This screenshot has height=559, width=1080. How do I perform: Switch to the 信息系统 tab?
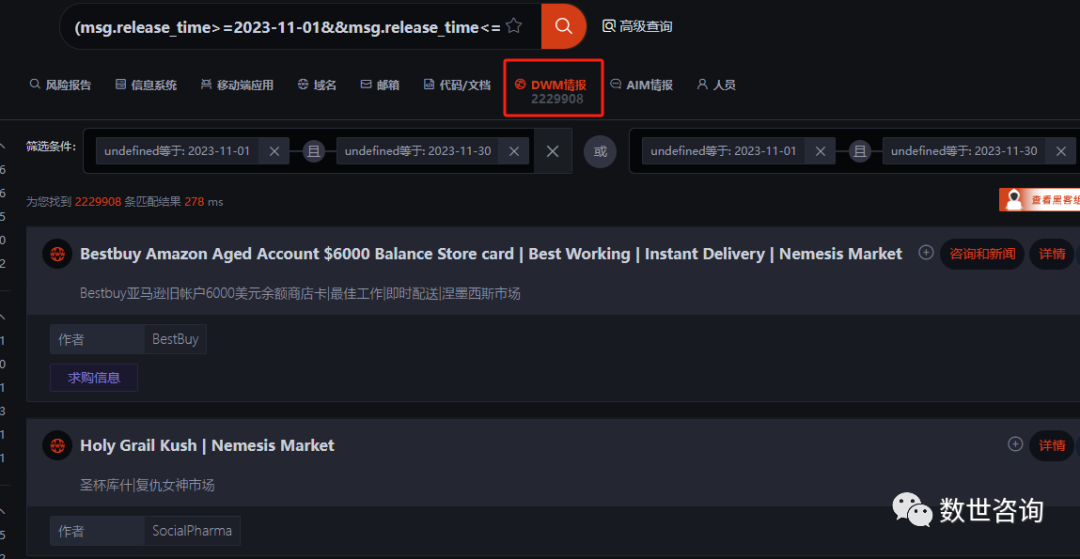146,85
